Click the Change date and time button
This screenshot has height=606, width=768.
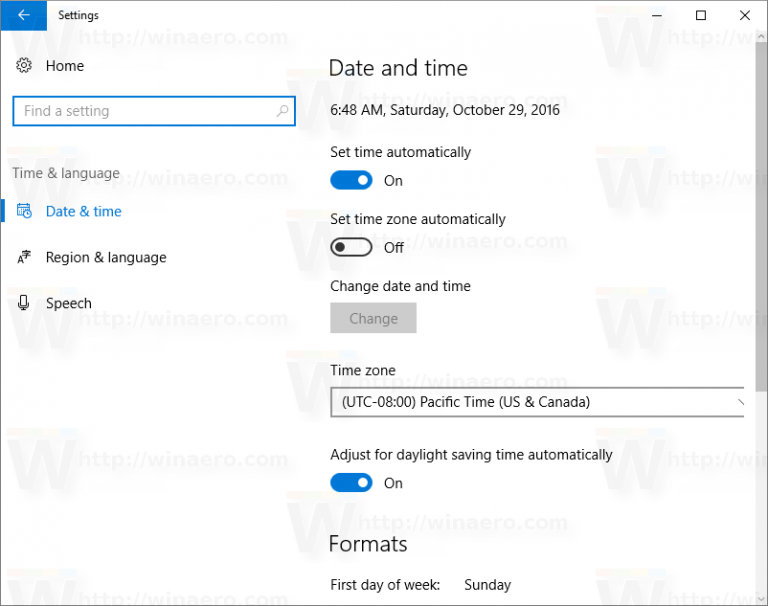tap(373, 318)
